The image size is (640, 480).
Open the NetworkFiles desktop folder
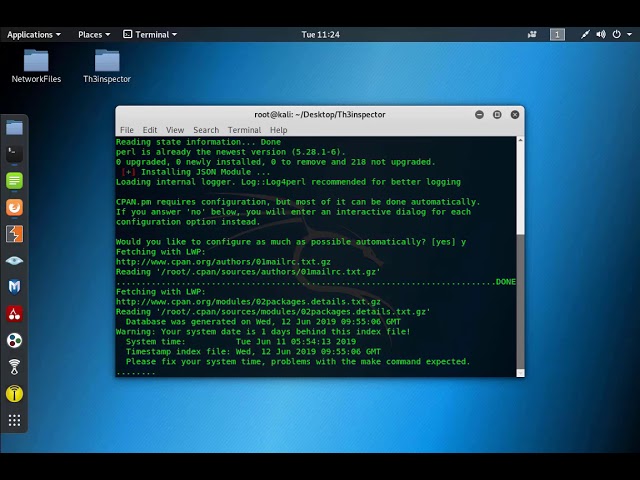pos(36,66)
